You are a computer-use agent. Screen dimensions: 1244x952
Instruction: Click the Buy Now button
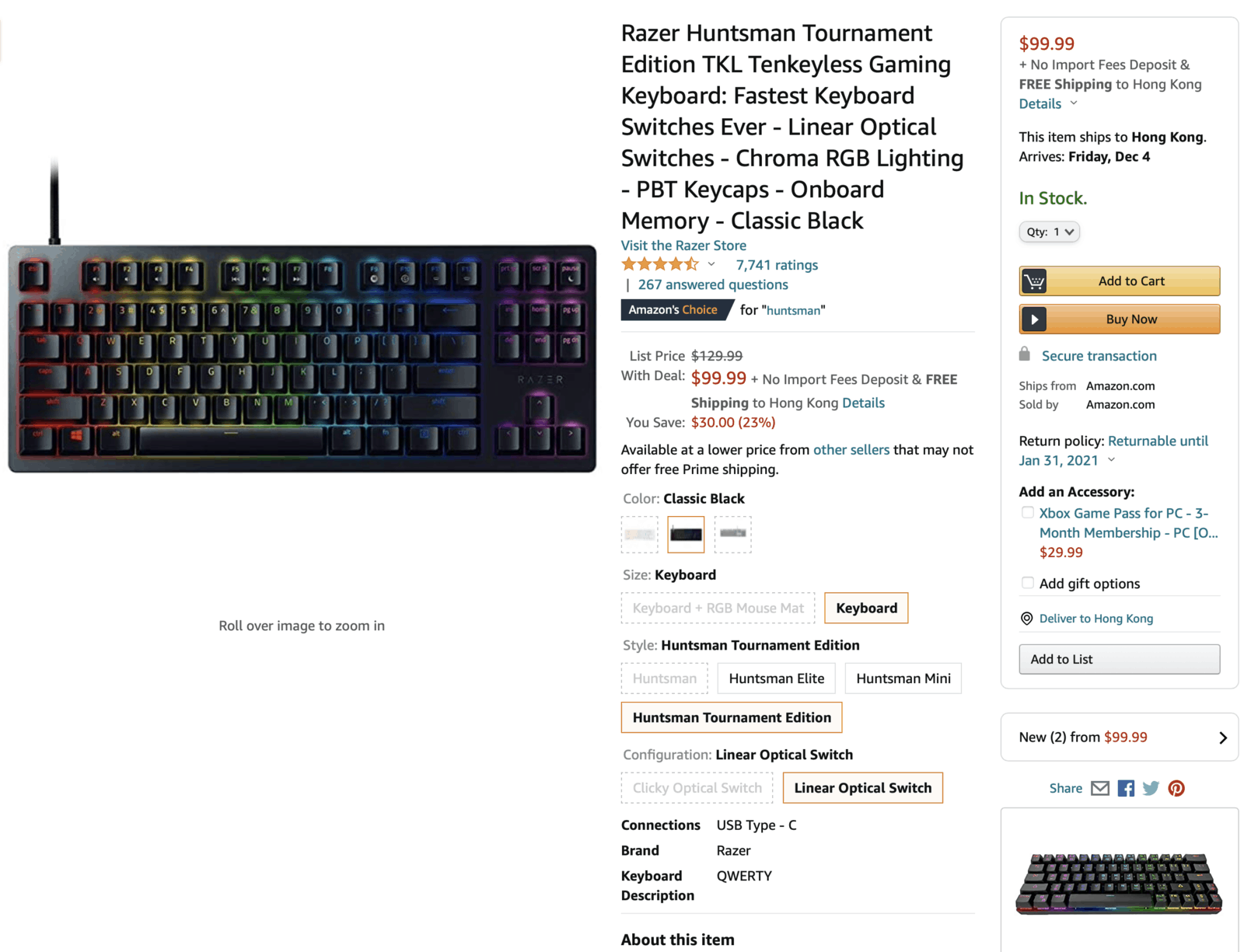click(1120, 319)
